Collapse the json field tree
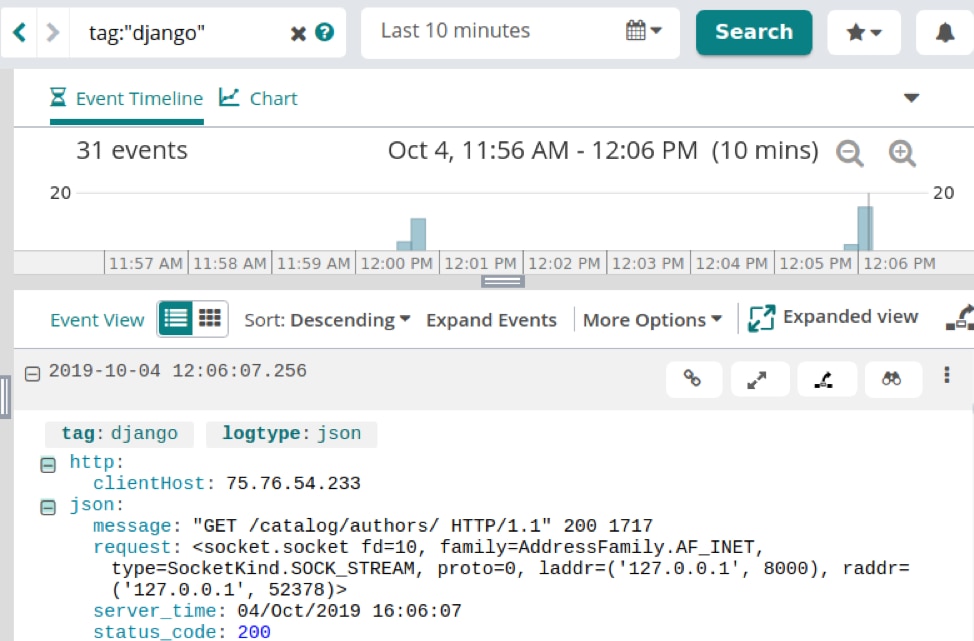Viewport: 974px width, 641px height. (47, 507)
